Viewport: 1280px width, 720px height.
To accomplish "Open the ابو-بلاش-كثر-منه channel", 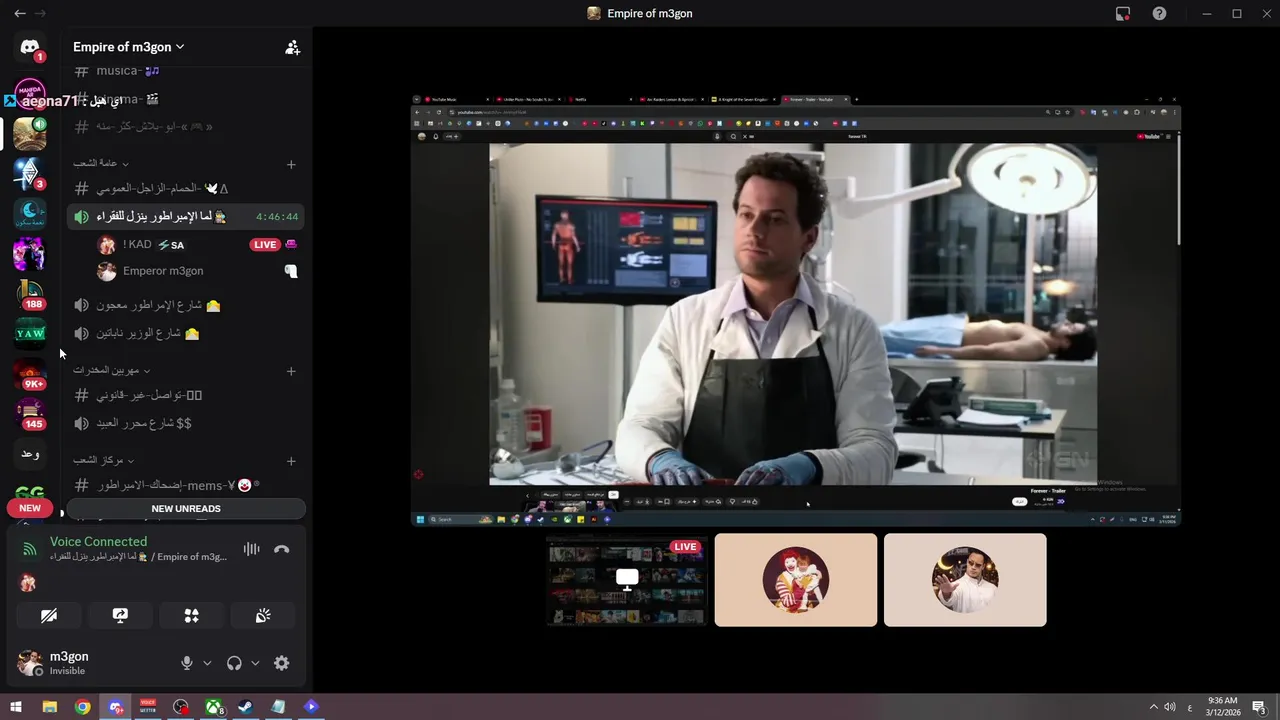I will [x=186, y=127].
